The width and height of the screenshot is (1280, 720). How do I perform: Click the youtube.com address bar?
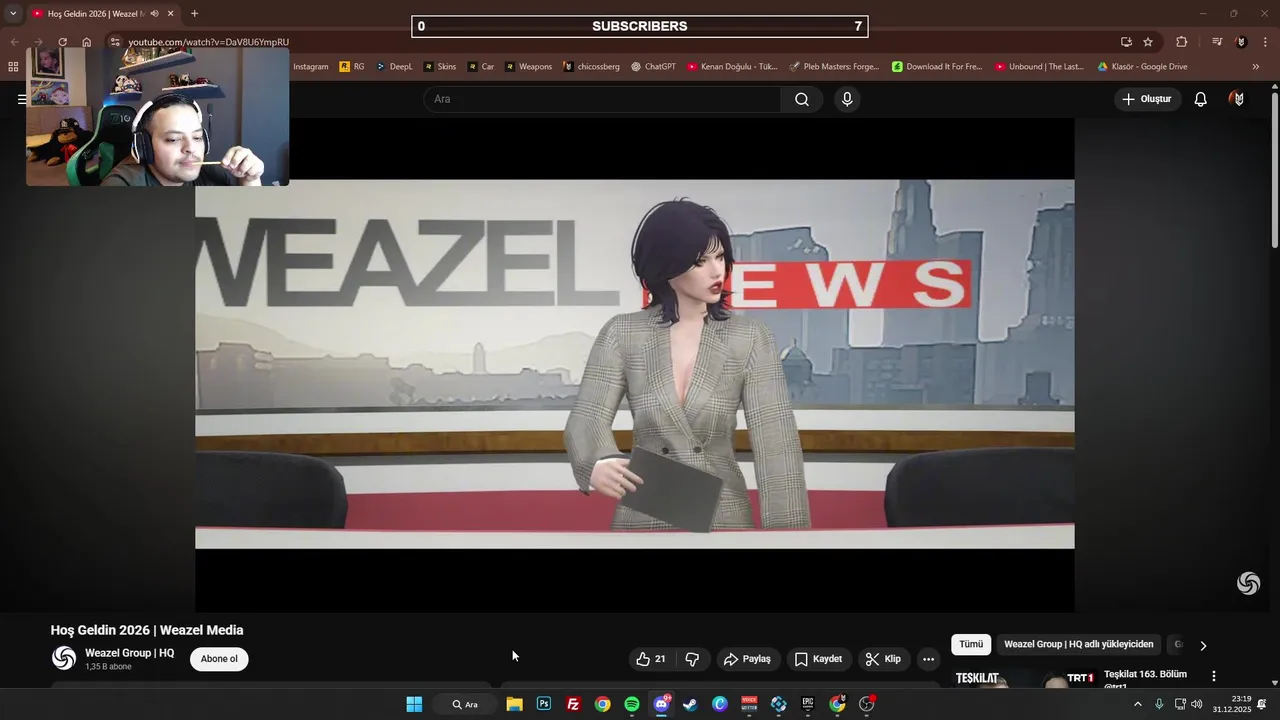(x=208, y=42)
